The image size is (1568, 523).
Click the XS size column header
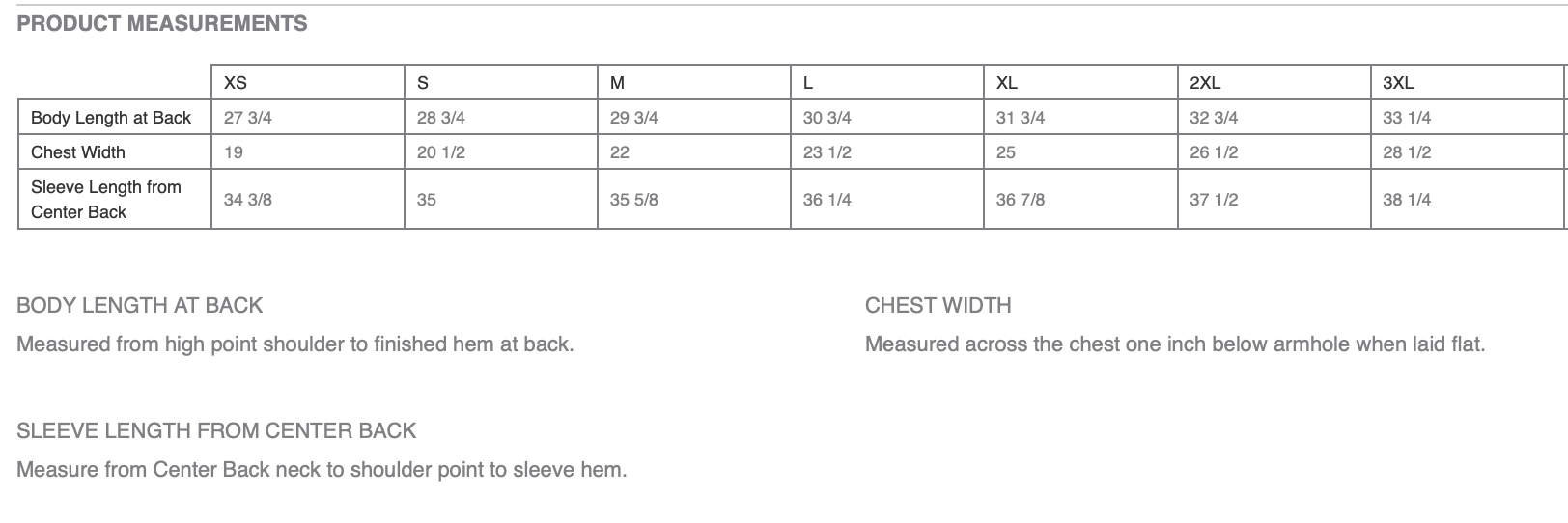point(236,83)
